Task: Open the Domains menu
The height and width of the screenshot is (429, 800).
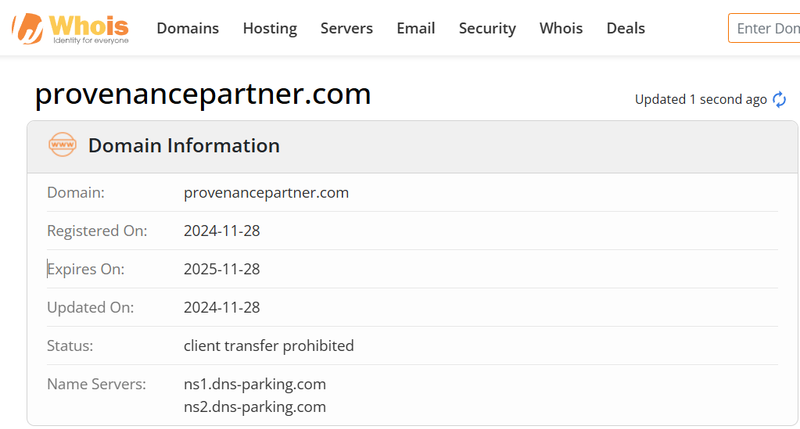Action: (188, 28)
